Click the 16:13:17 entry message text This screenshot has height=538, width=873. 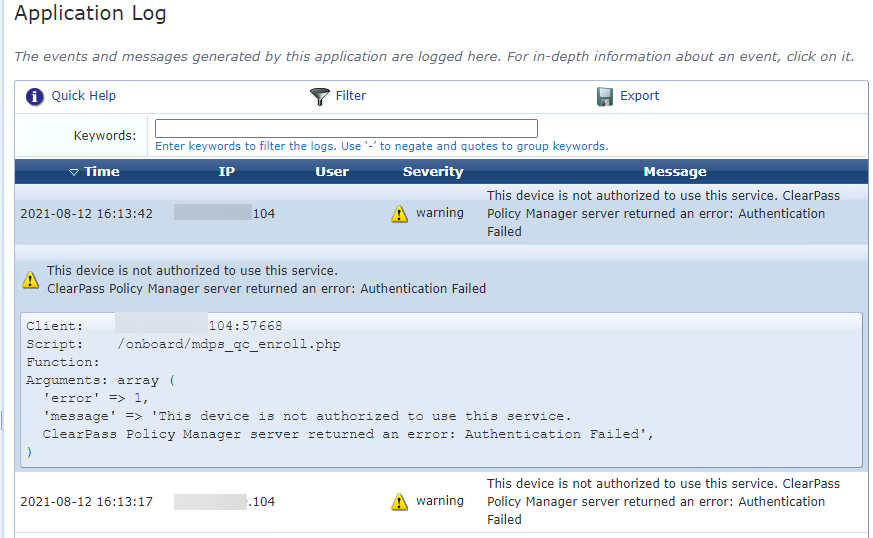click(x=663, y=502)
